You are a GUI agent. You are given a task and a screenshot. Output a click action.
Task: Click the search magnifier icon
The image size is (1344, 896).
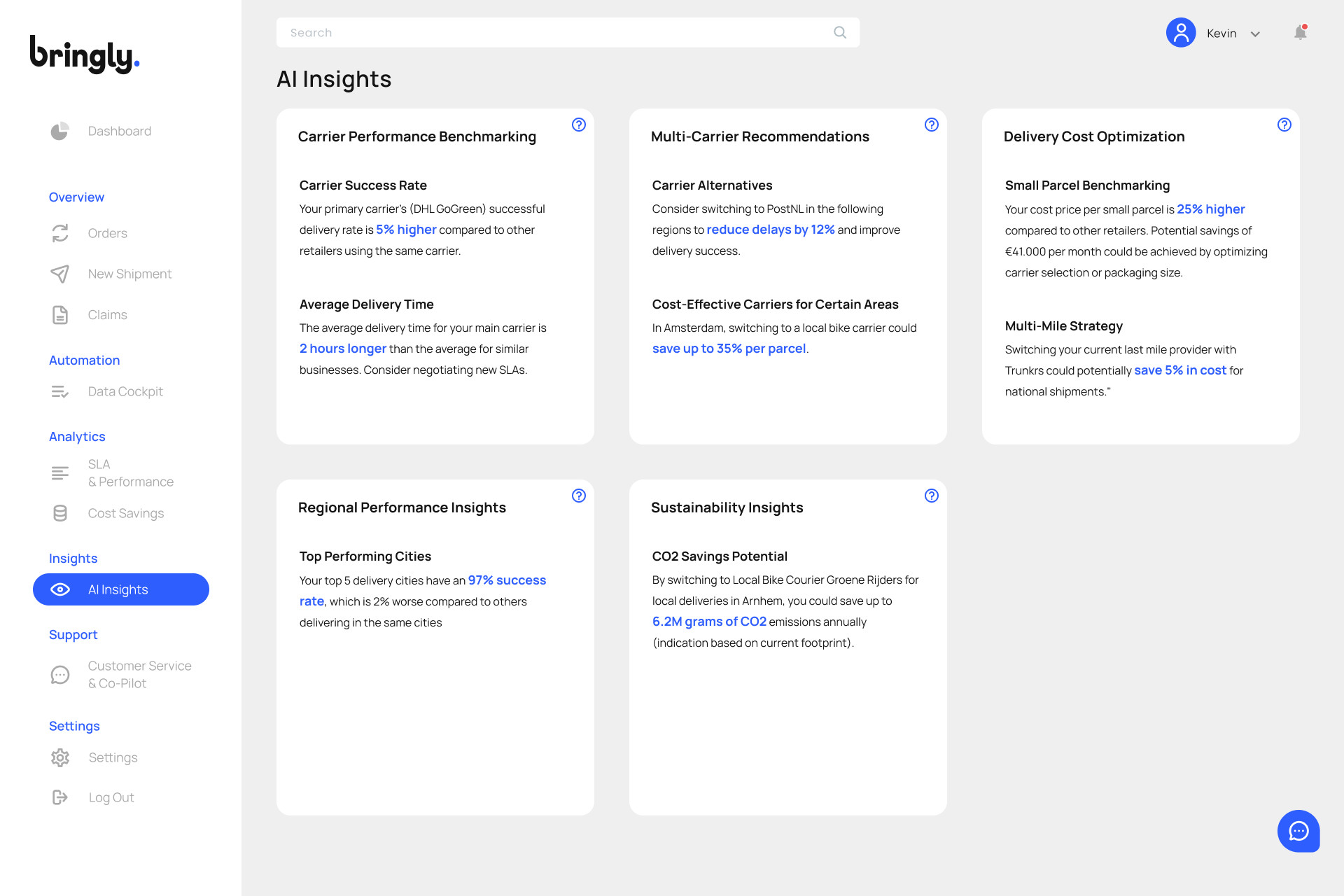point(840,32)
